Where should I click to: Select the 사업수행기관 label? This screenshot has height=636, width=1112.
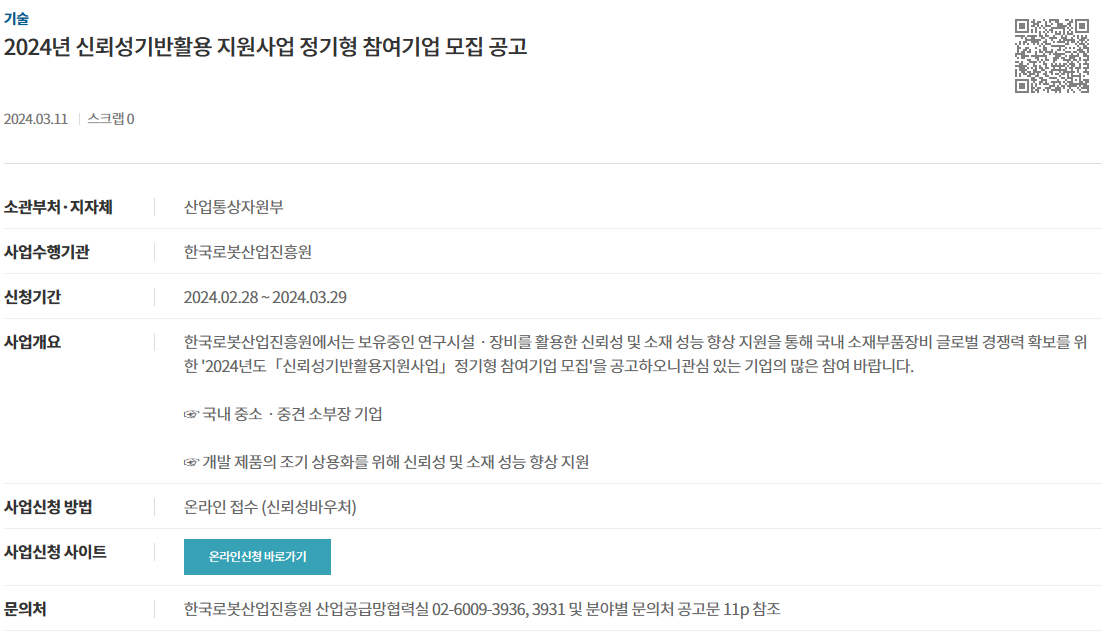click(x=47, y=252)
